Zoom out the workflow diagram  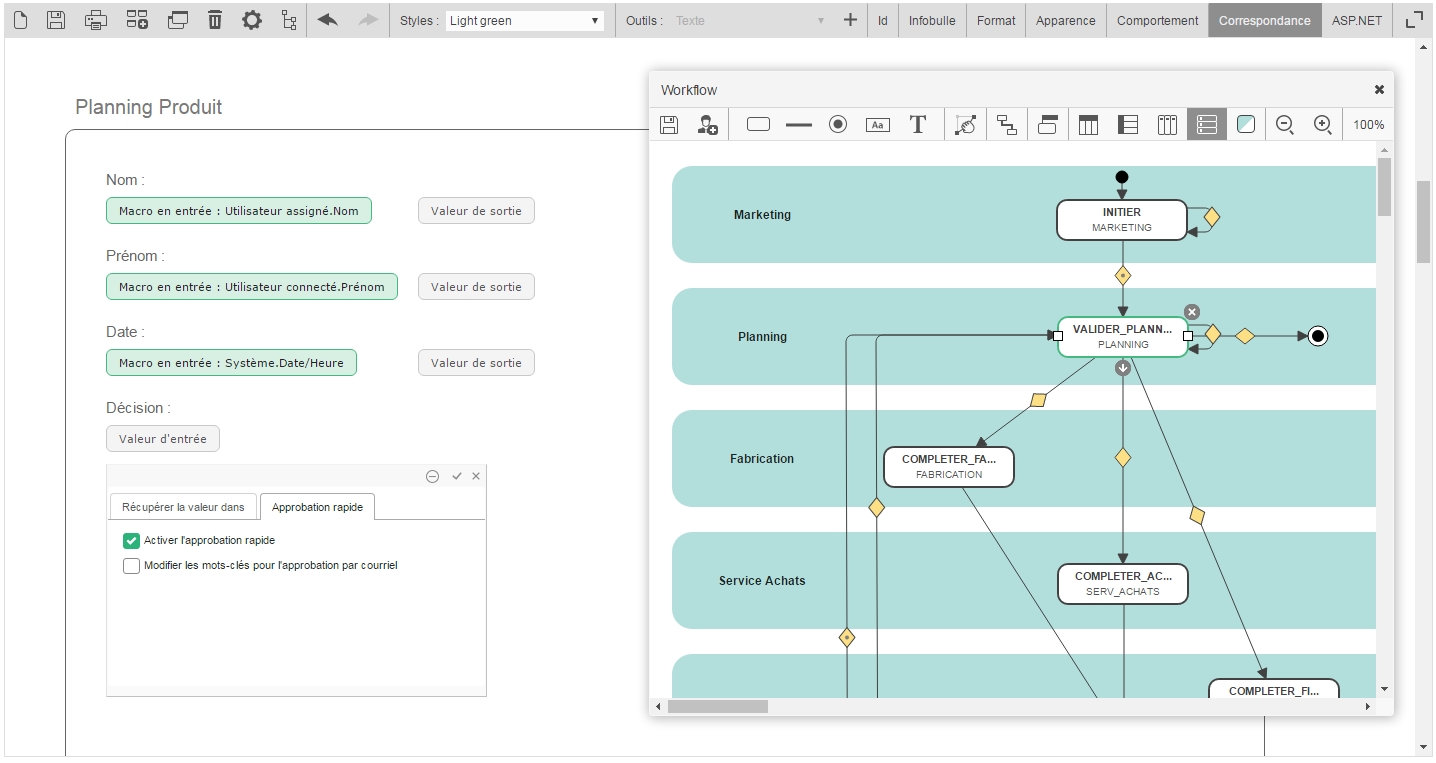coord(1285,125)
